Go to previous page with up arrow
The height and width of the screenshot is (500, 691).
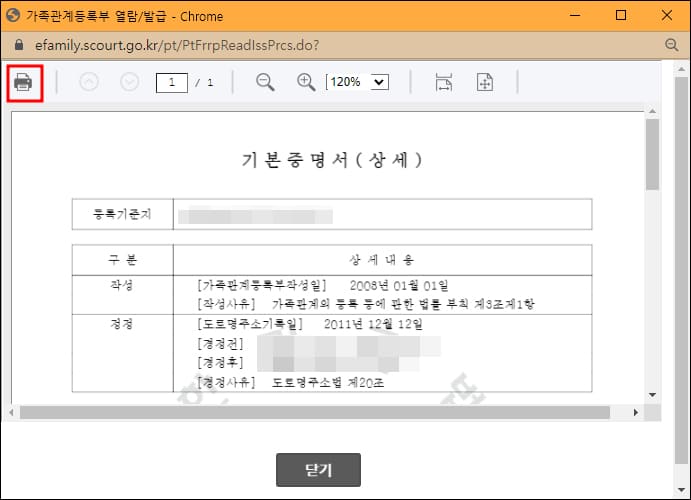[x=89, y=82]
